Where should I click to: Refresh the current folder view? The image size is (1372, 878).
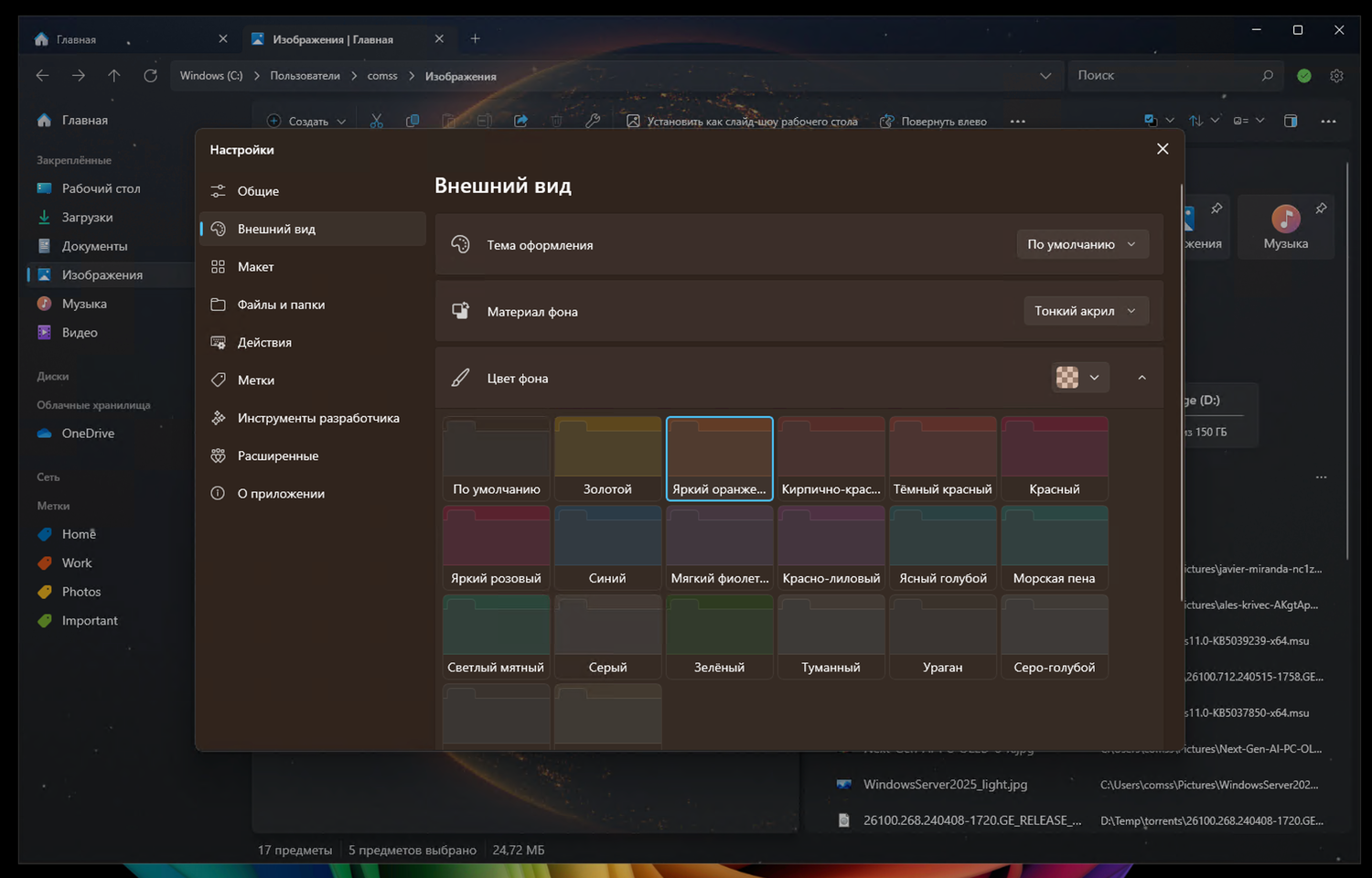[151, 76]
